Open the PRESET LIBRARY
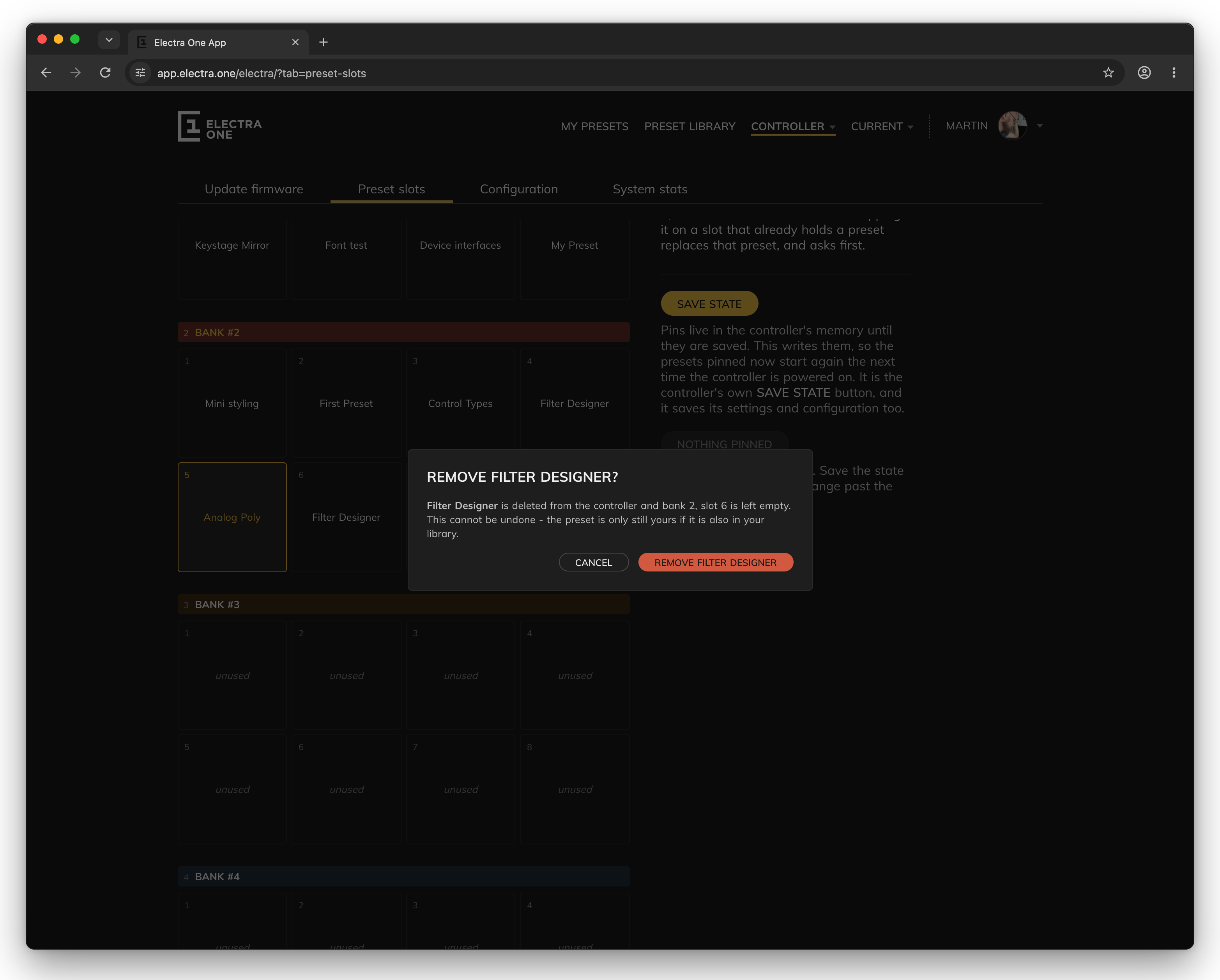Image resolution: width=1220 pixels, height=980 pixels. (x=690, y=127)
